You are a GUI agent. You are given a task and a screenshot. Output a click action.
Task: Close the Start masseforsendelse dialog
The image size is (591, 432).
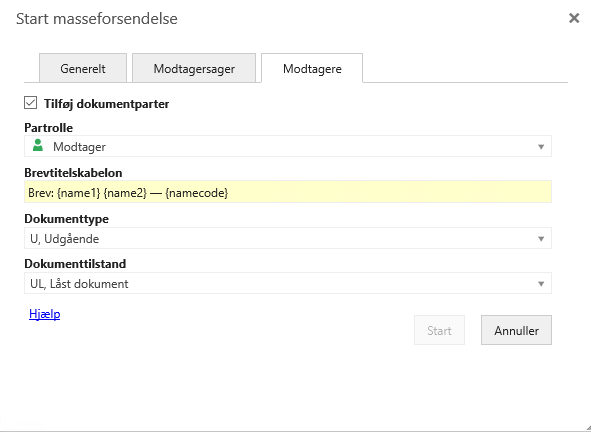574,18
